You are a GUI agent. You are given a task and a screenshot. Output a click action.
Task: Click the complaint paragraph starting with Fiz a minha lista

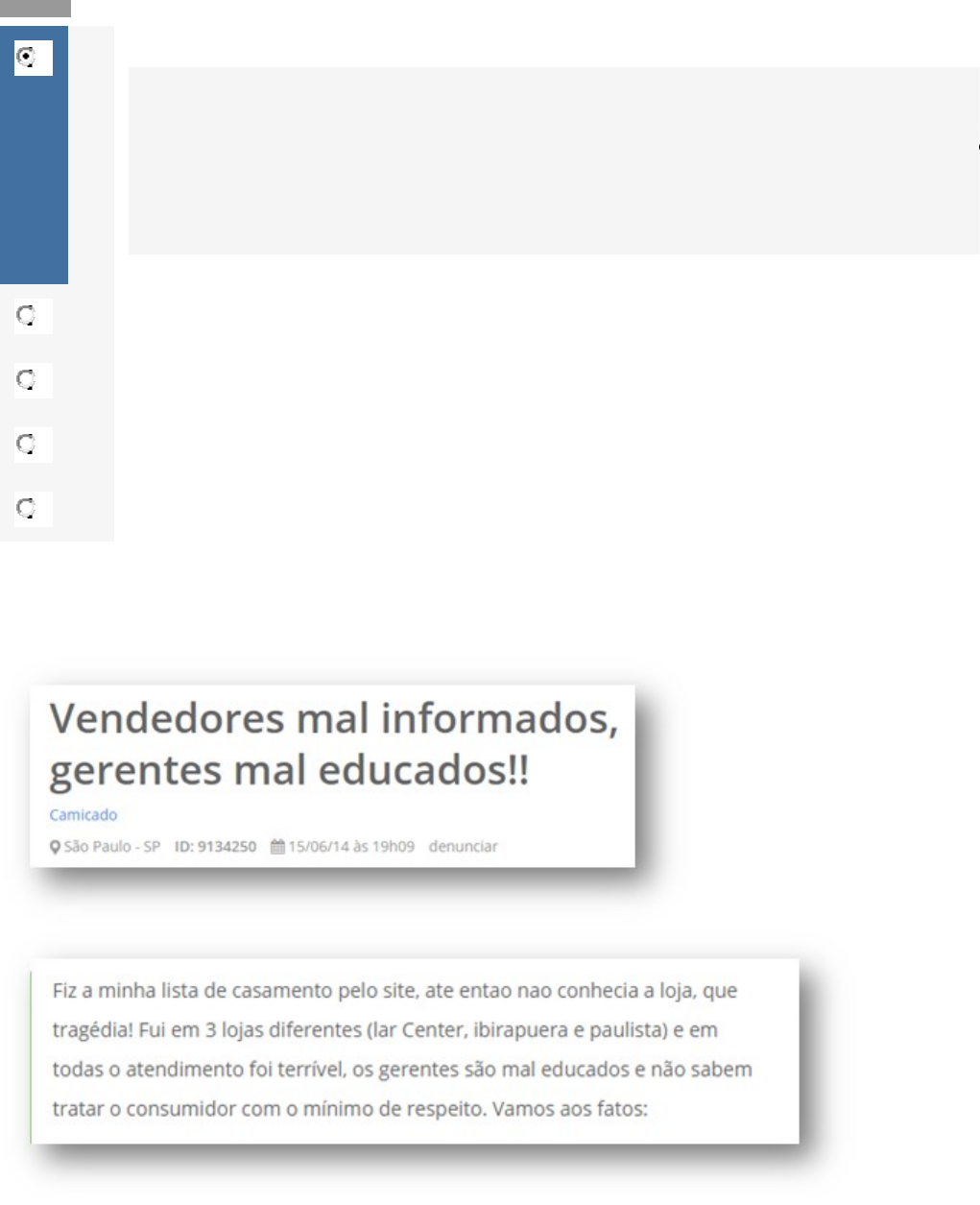tap(401, 1049)
